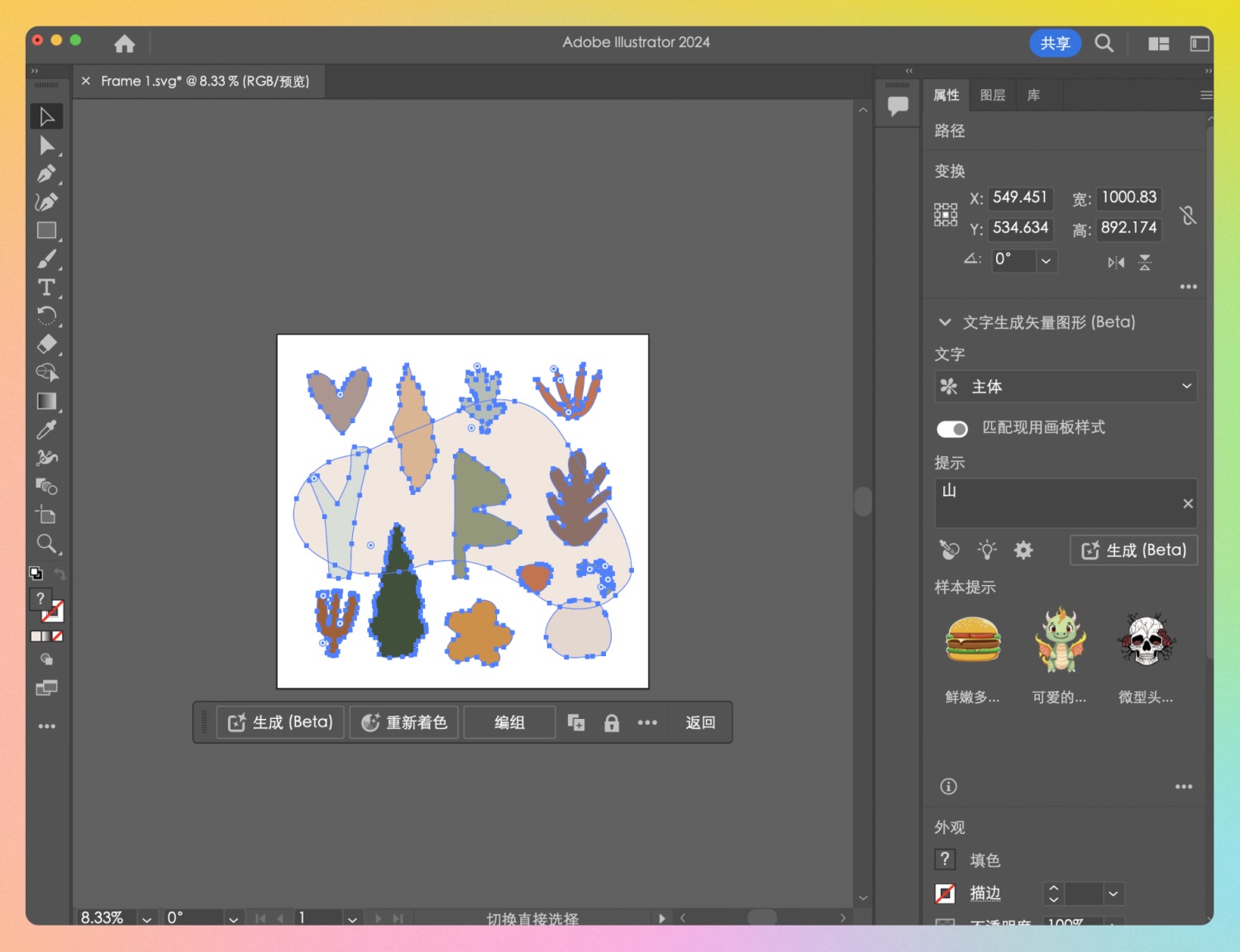Image resolution: width=1240 pixels, height=952 pixels.
Task: Open the stroke weight dropdown
Action: point(1114,893)
